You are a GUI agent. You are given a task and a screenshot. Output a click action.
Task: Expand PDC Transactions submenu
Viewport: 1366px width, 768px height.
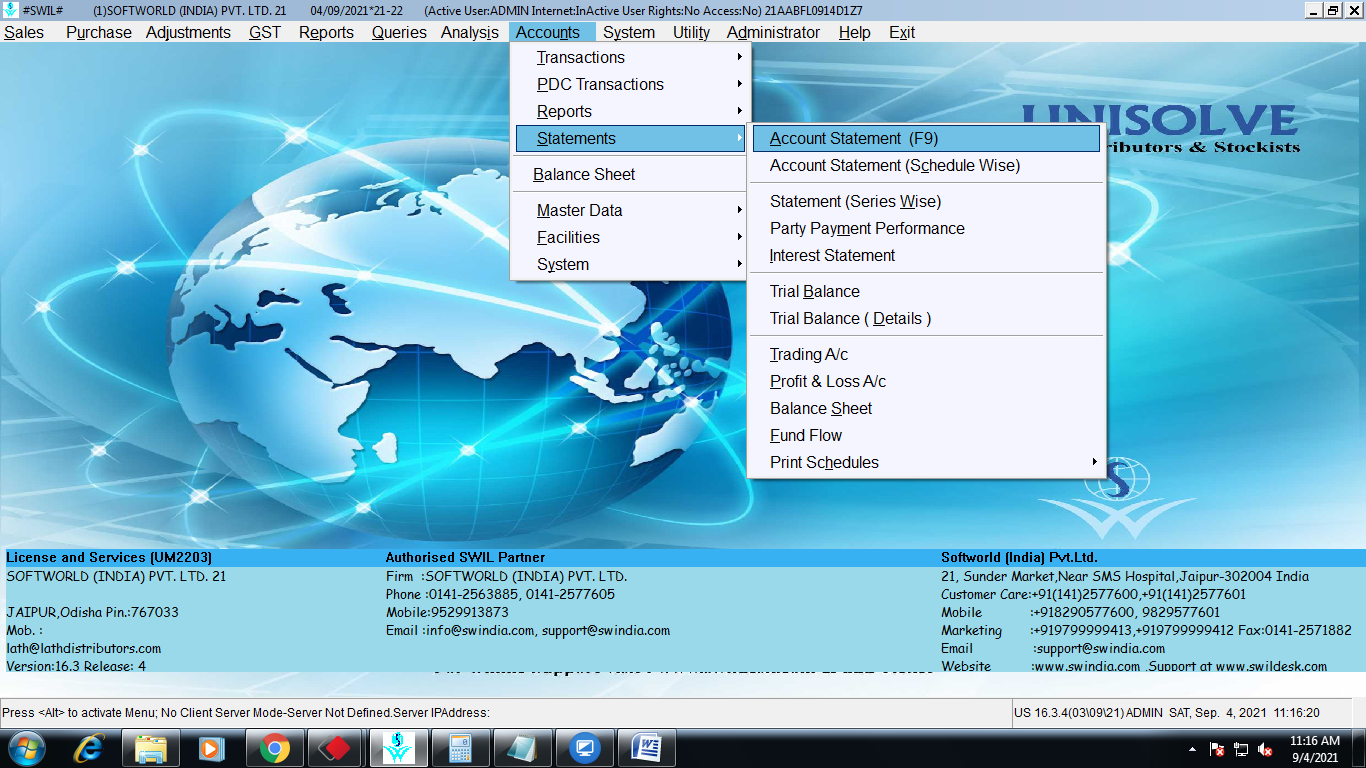pos(629,85)
